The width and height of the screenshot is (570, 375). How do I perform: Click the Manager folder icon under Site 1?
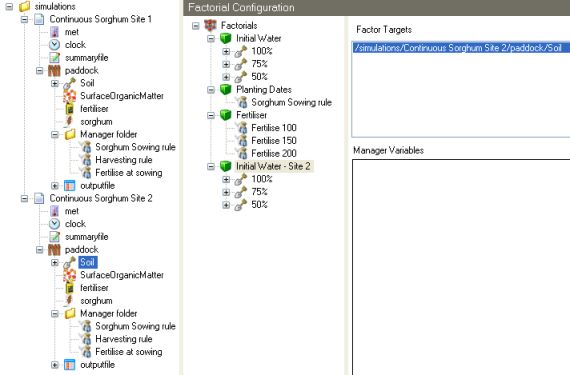pyautogui.click(x=70, y=134)
